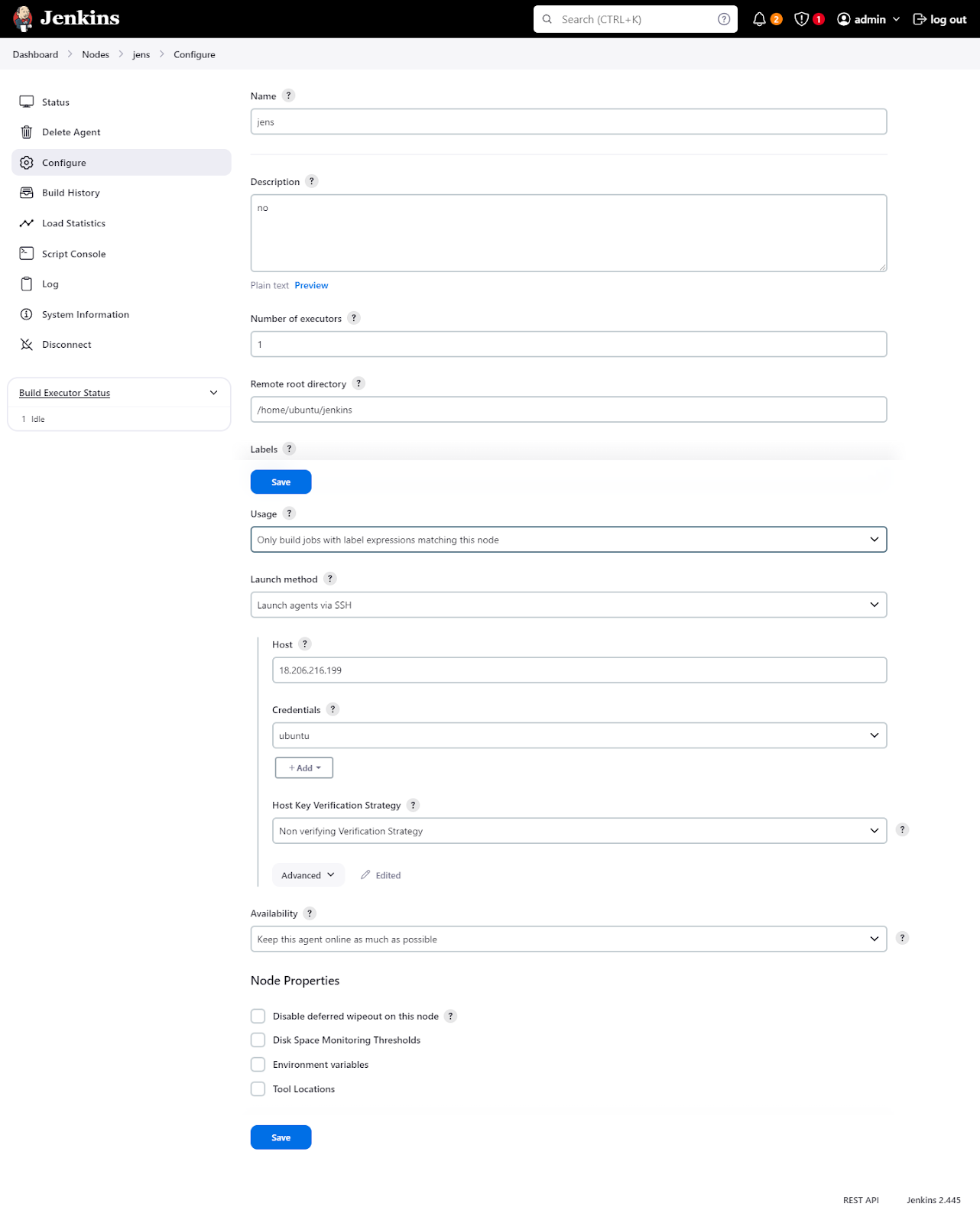Click the Preview link under Description

pos(311,285)
